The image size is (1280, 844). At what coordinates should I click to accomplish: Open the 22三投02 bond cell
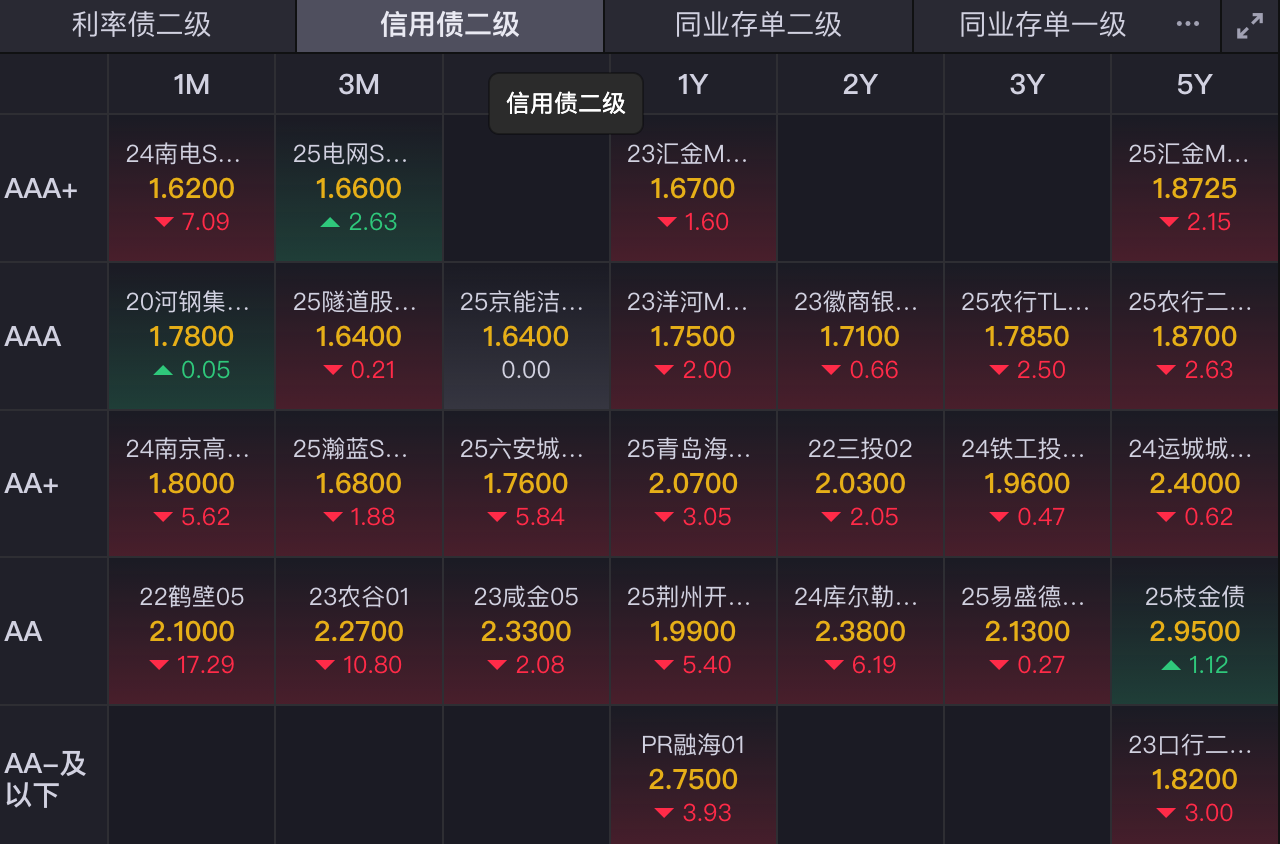point(860,484)
